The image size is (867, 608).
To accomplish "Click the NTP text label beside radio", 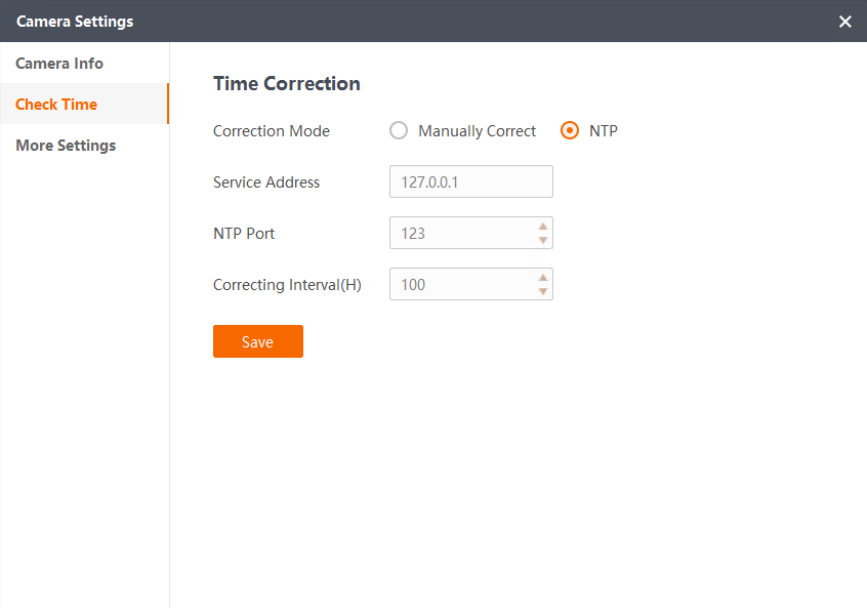I will 603,131.
